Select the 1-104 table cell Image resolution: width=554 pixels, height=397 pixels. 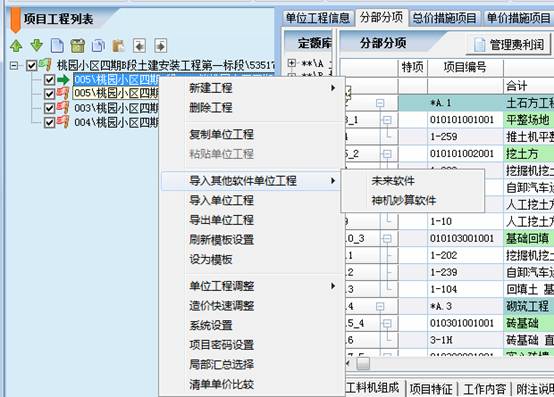coord(465,289)
